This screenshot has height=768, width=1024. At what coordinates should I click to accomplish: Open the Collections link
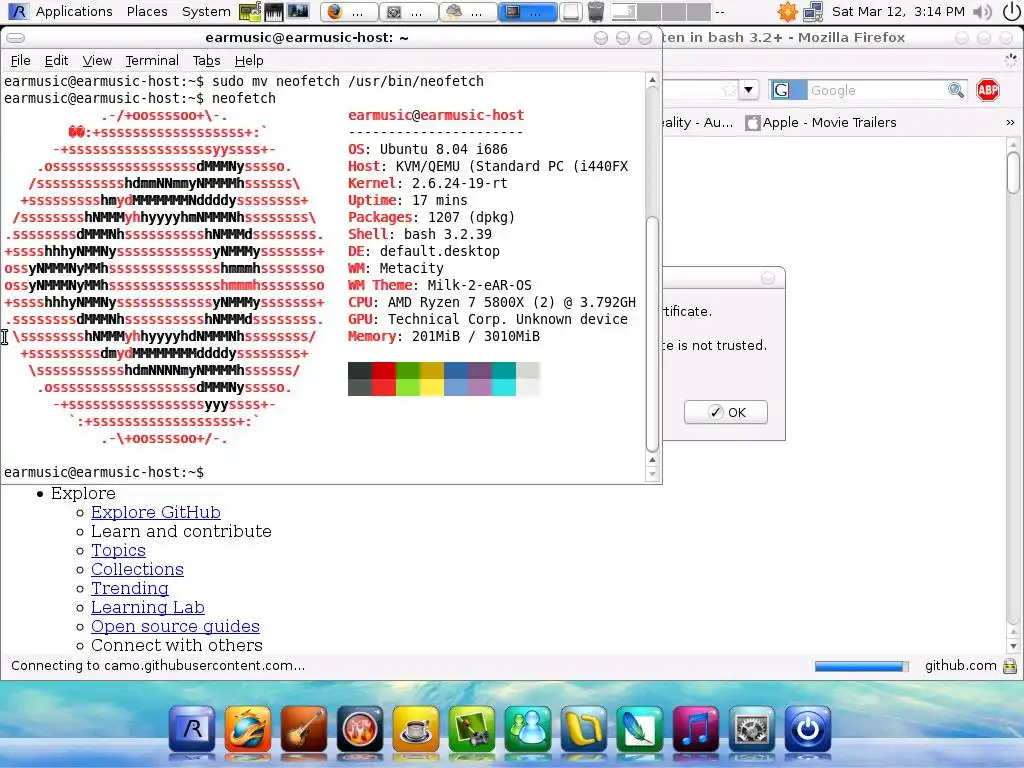click(x=137, y=569)
